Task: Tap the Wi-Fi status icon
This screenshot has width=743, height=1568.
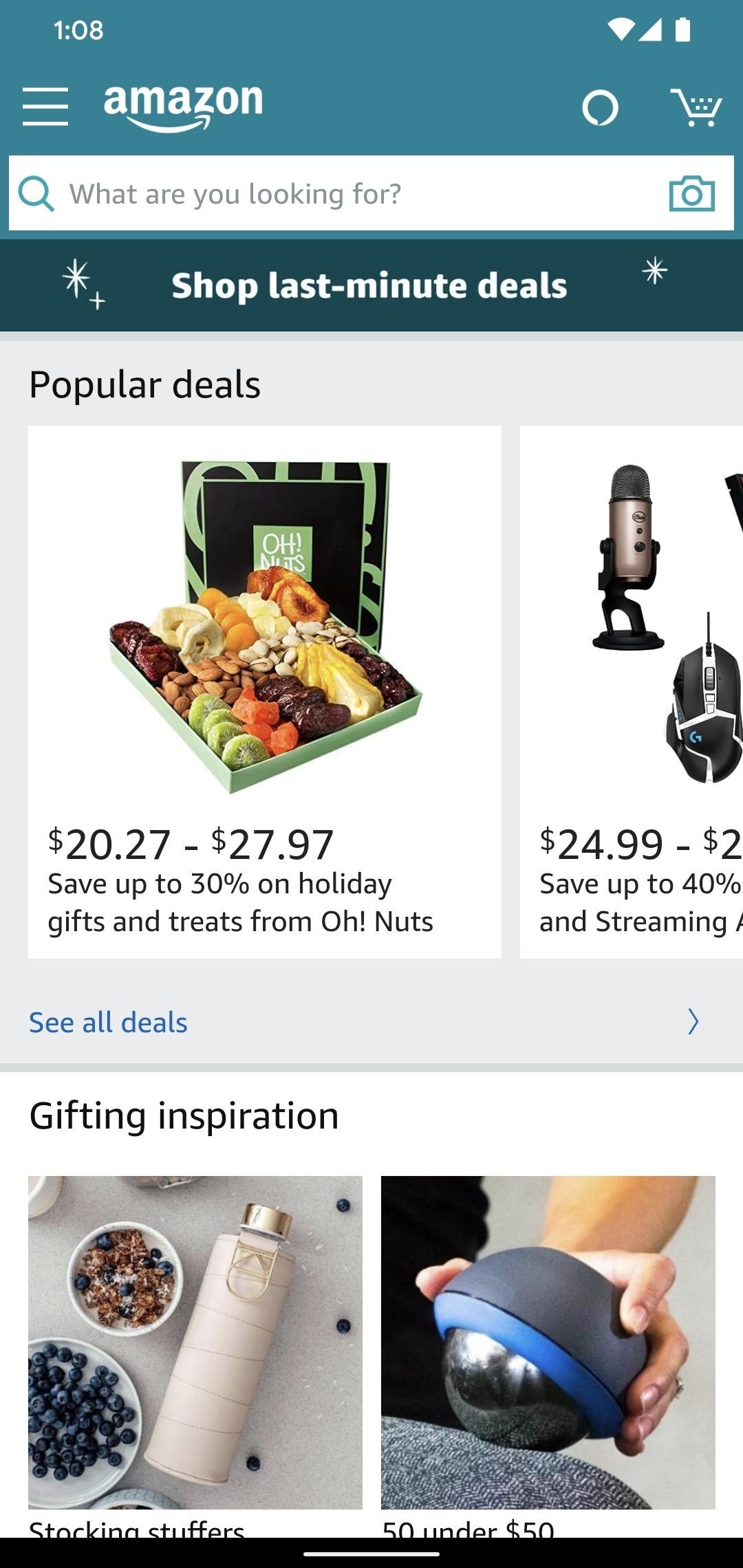Action: 621,30
